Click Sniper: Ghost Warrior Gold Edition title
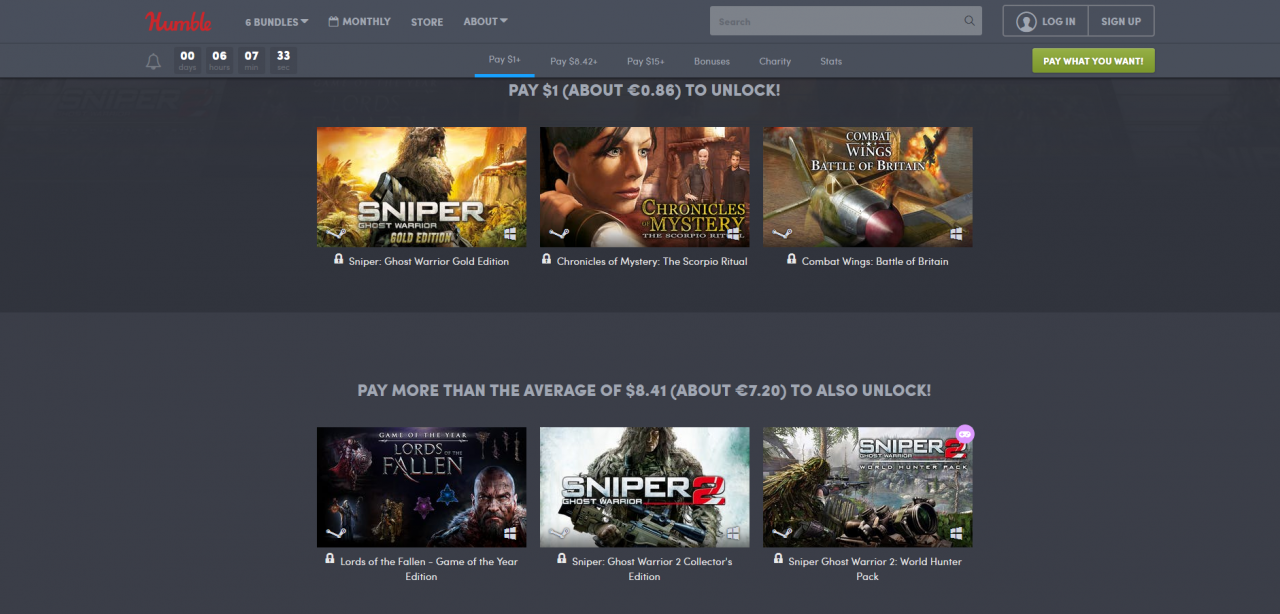1280x614 pixels. coord(429,261)
